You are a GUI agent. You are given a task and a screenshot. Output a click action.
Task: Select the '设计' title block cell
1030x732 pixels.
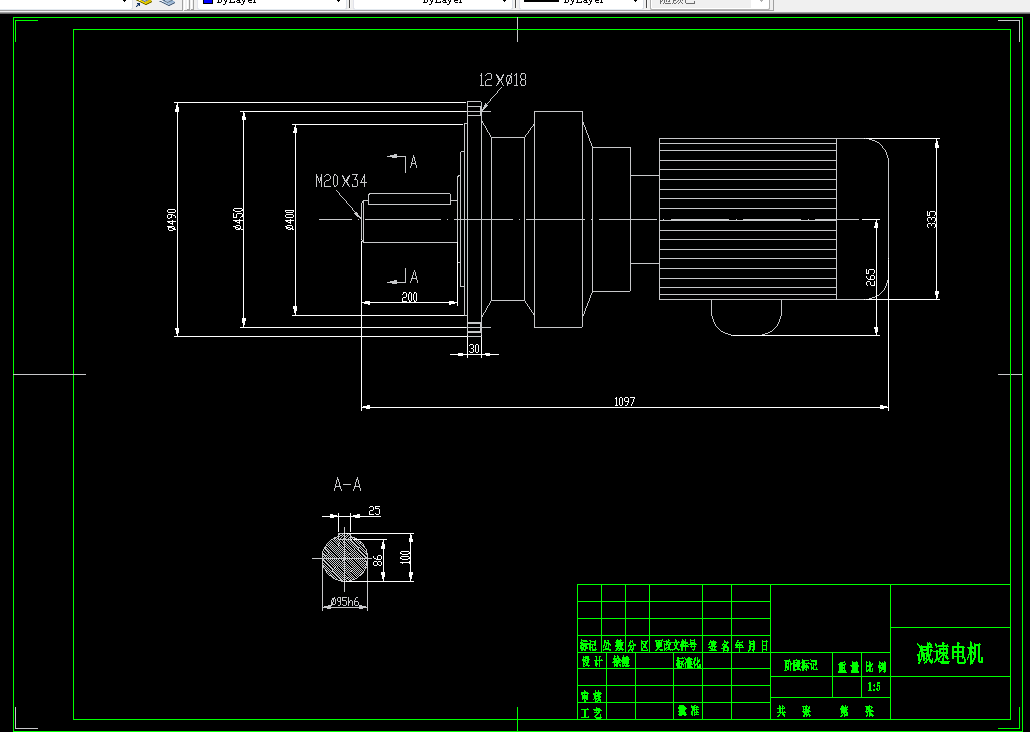point(593,662)
